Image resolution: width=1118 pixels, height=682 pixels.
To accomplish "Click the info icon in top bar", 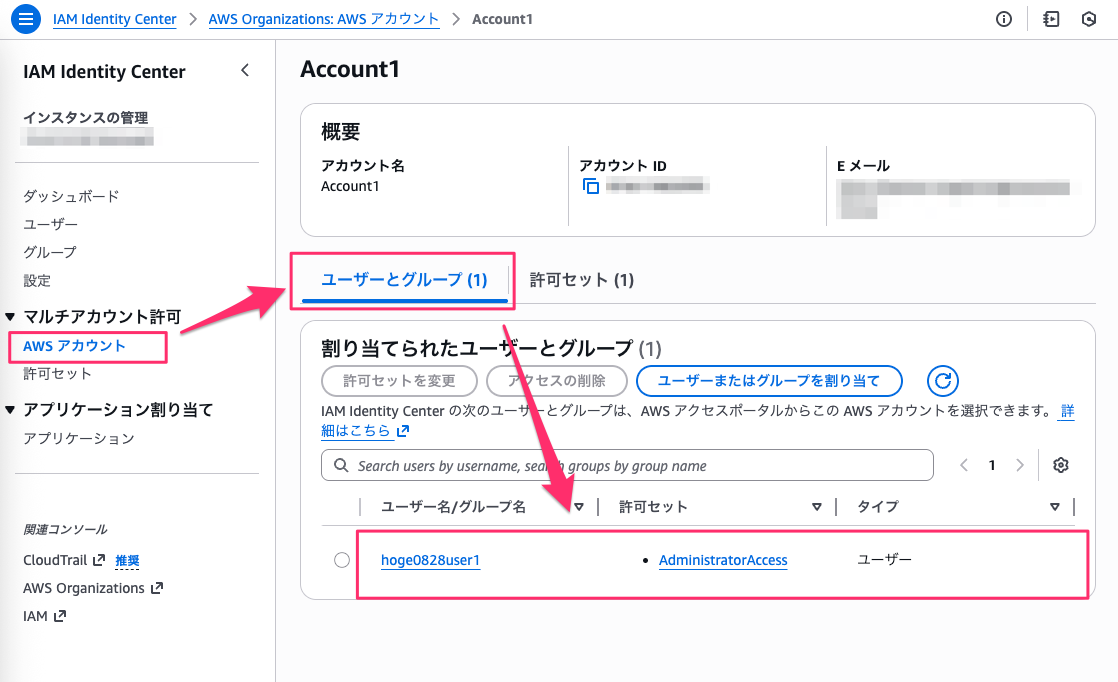I will [x=1004, y=19].
